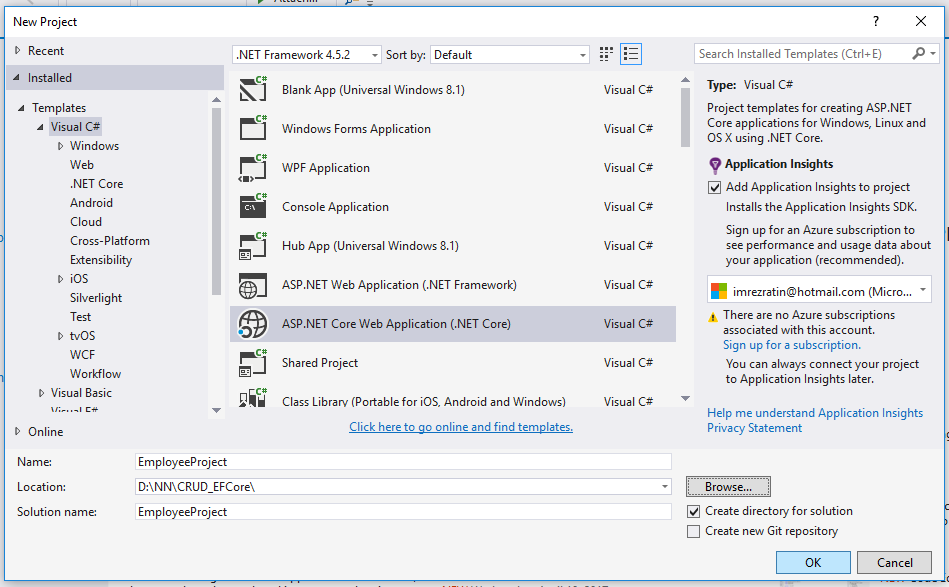Screen dimensions: 949x587
Task: Close the New Project dialog
Action: [x=921, y=22]
